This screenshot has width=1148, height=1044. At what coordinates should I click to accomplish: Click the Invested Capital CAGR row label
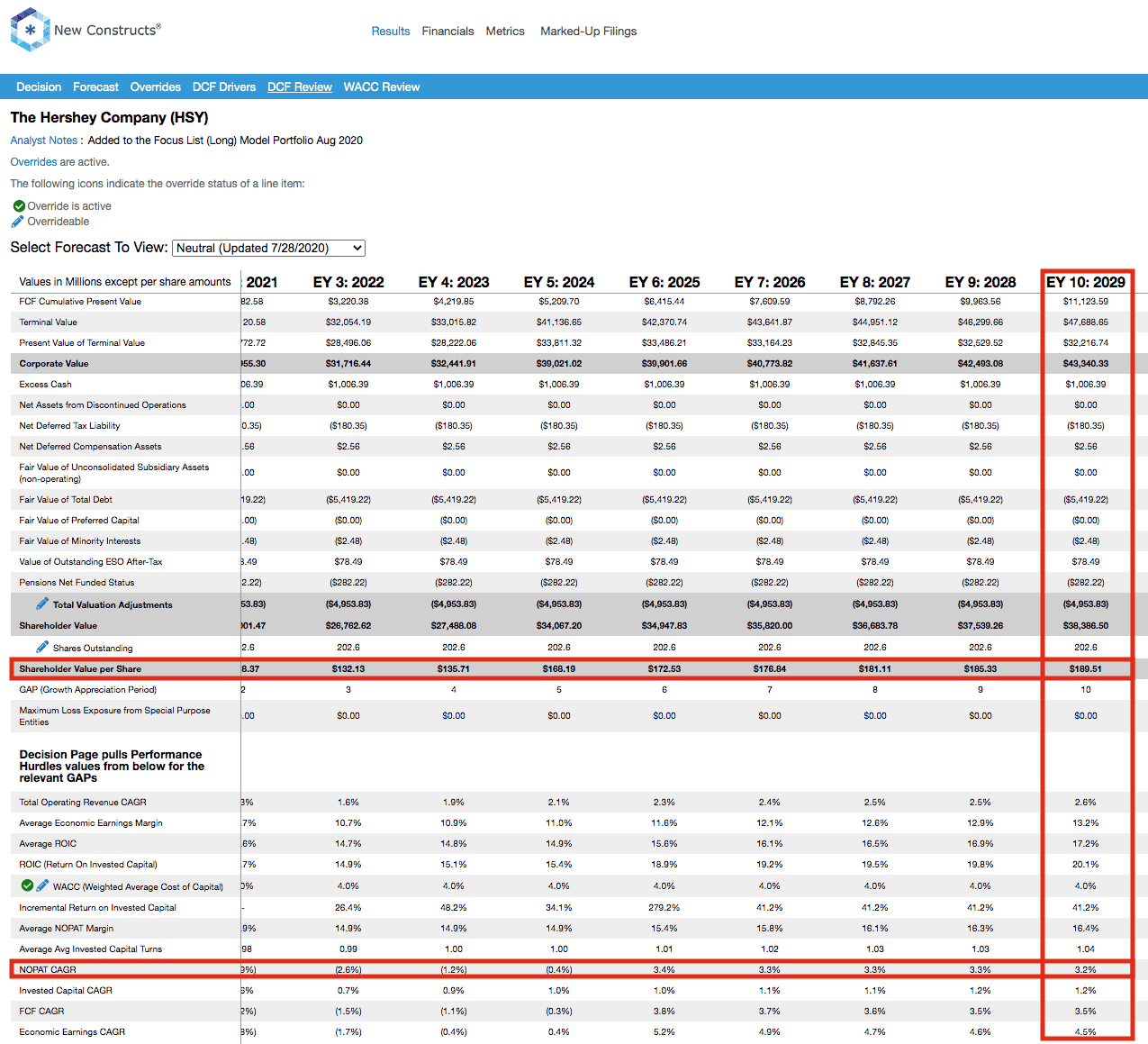click(x=66, y=991)
